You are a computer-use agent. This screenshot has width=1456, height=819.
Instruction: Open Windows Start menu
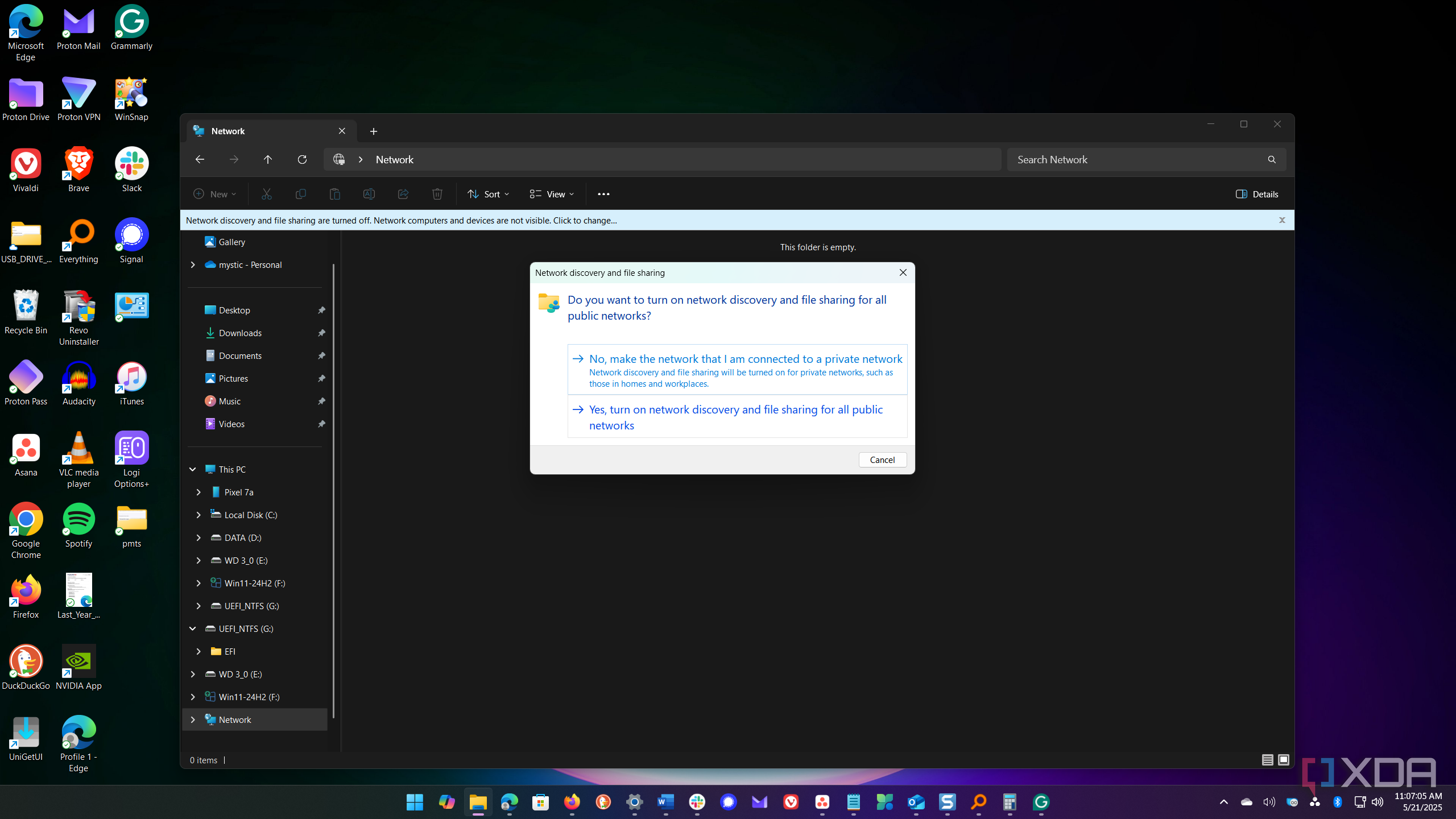[415, 802]
